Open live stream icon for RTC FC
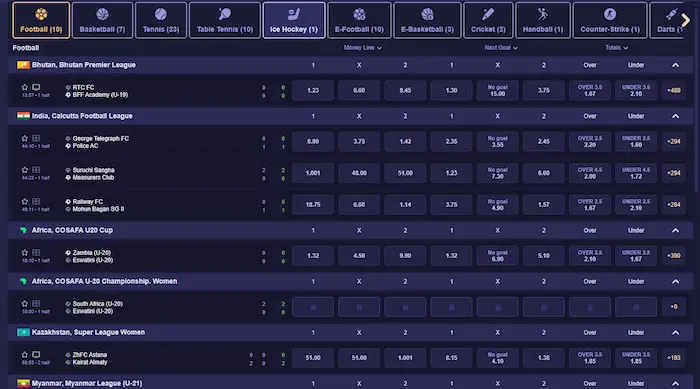700x389 pixels. coord(36,87)
